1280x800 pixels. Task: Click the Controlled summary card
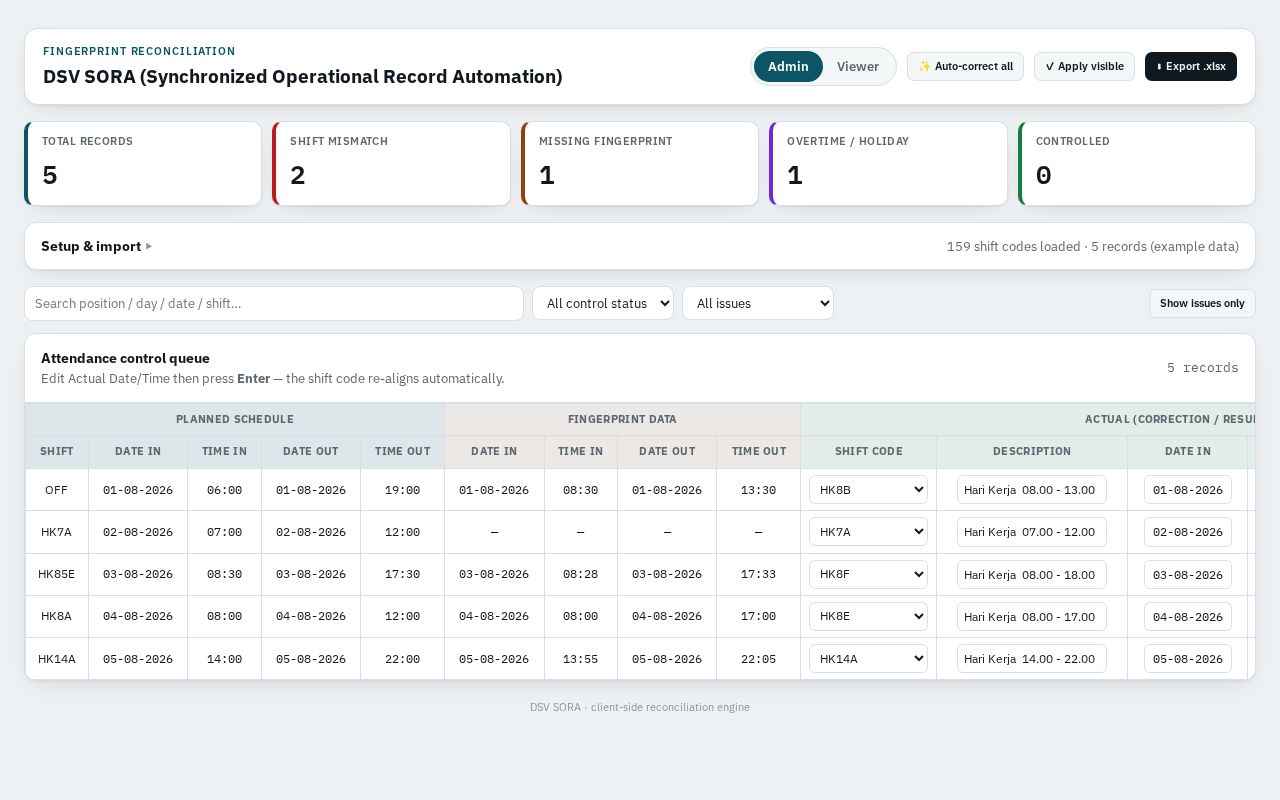click(1137, 164)
